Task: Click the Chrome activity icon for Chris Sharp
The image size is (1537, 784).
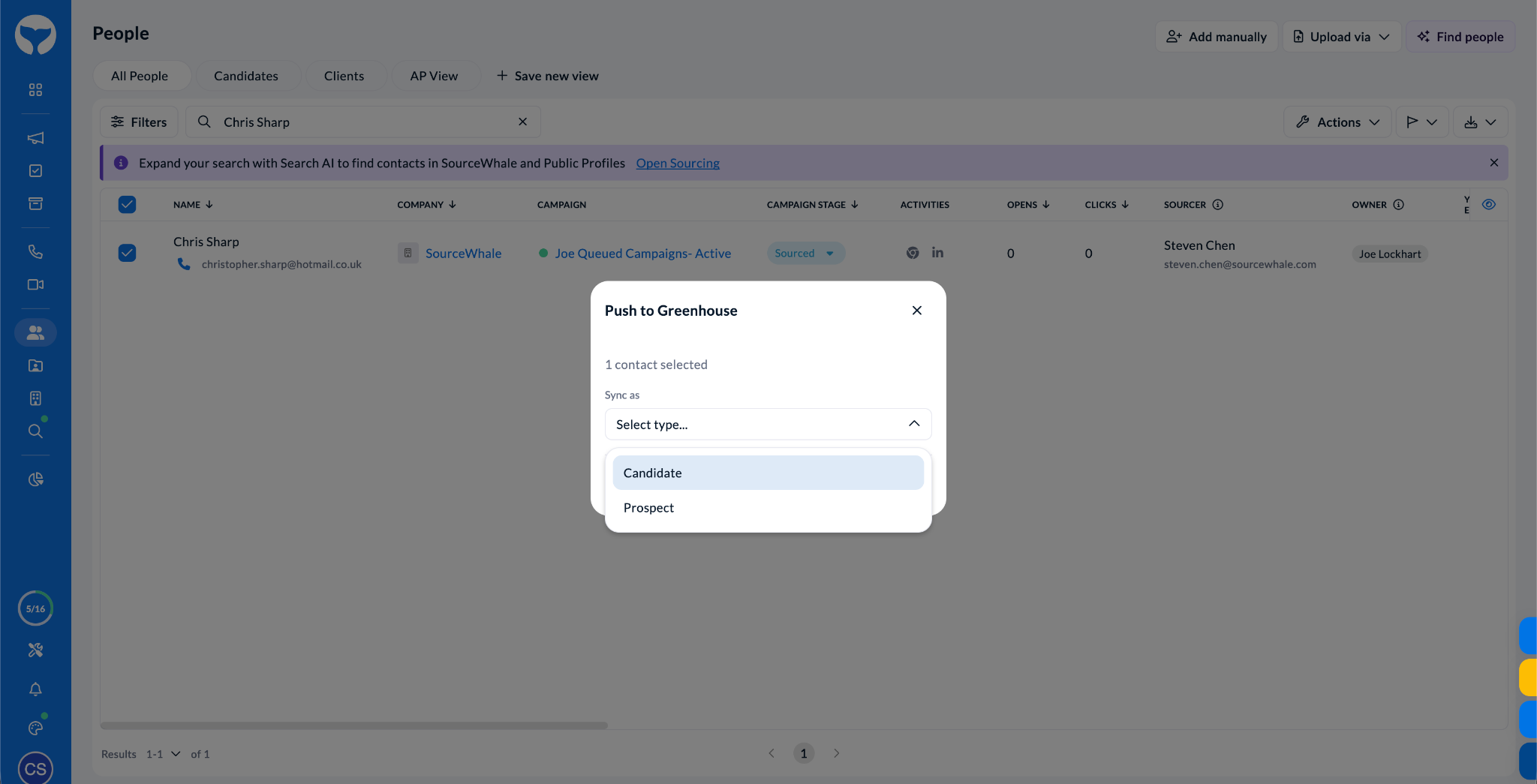Action: pyautogui.click(x=913, y=253)
